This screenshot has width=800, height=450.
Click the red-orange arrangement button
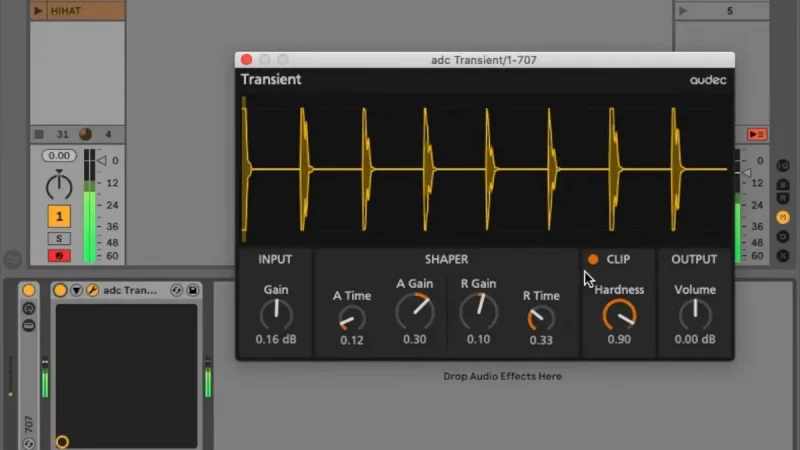coord(757,135)
